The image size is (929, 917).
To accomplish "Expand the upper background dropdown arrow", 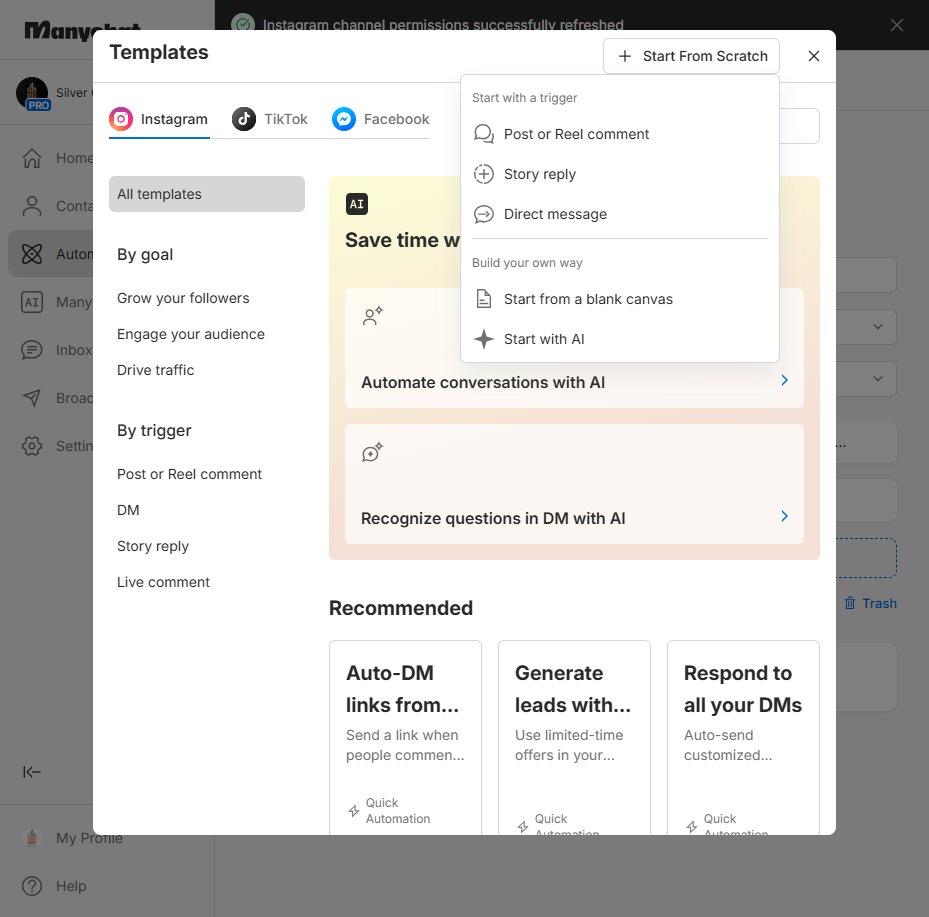I will coord(877,326).
